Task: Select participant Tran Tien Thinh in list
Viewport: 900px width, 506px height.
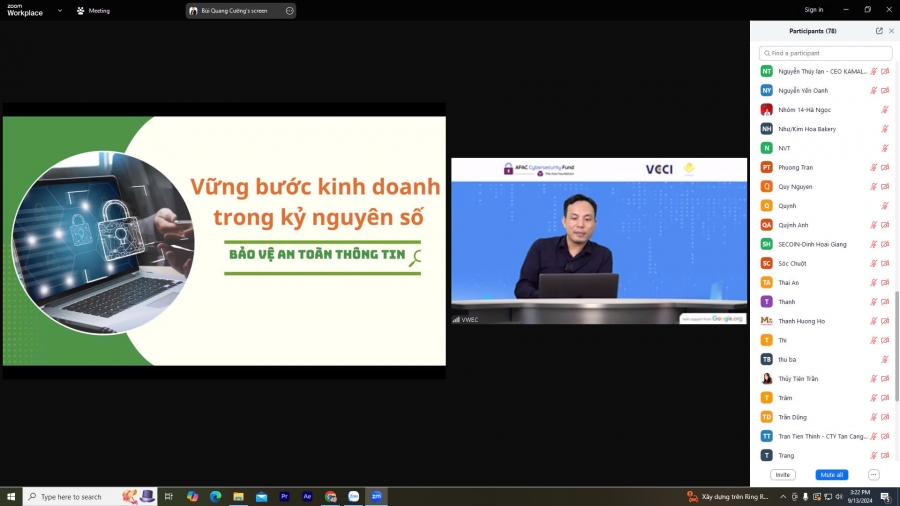Action: coord(820,436)
